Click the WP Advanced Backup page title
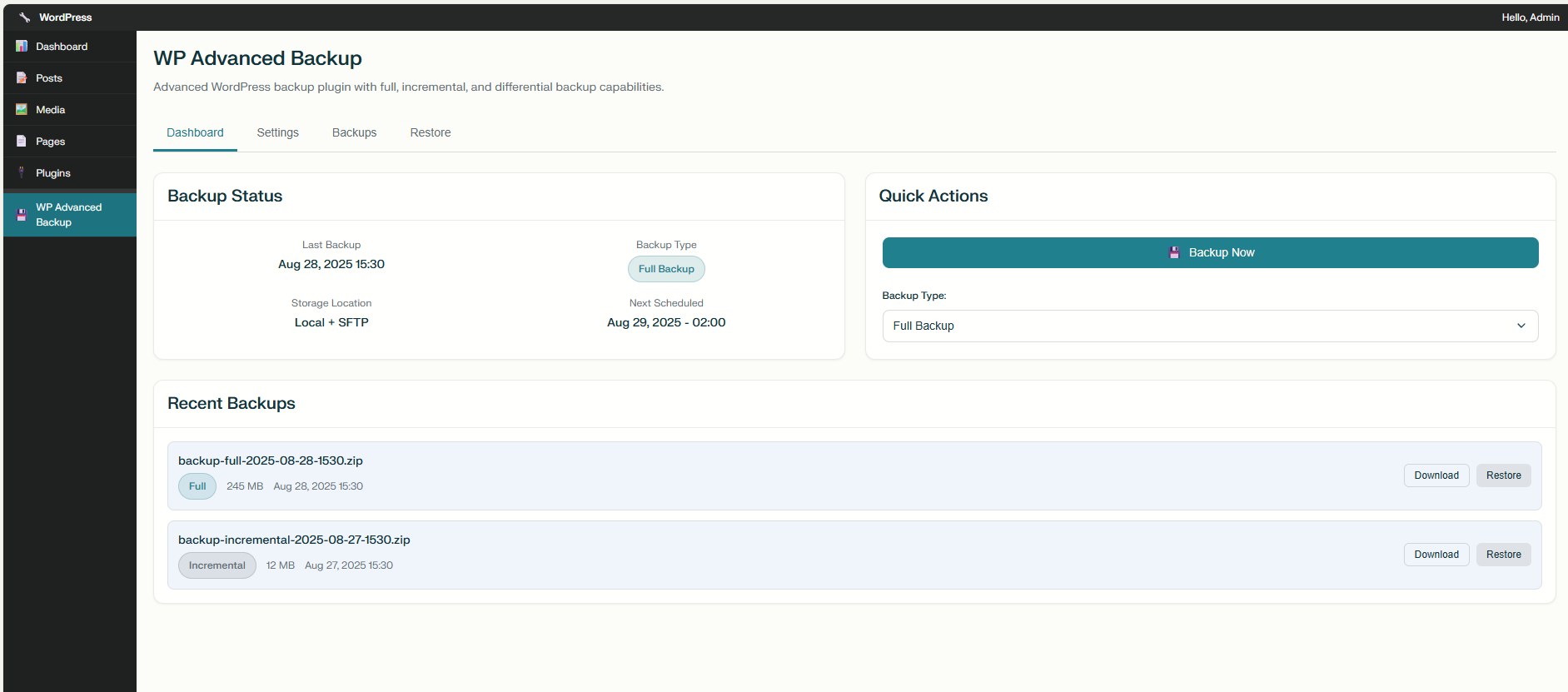1568x692 pixels. (x=258, y=58)
